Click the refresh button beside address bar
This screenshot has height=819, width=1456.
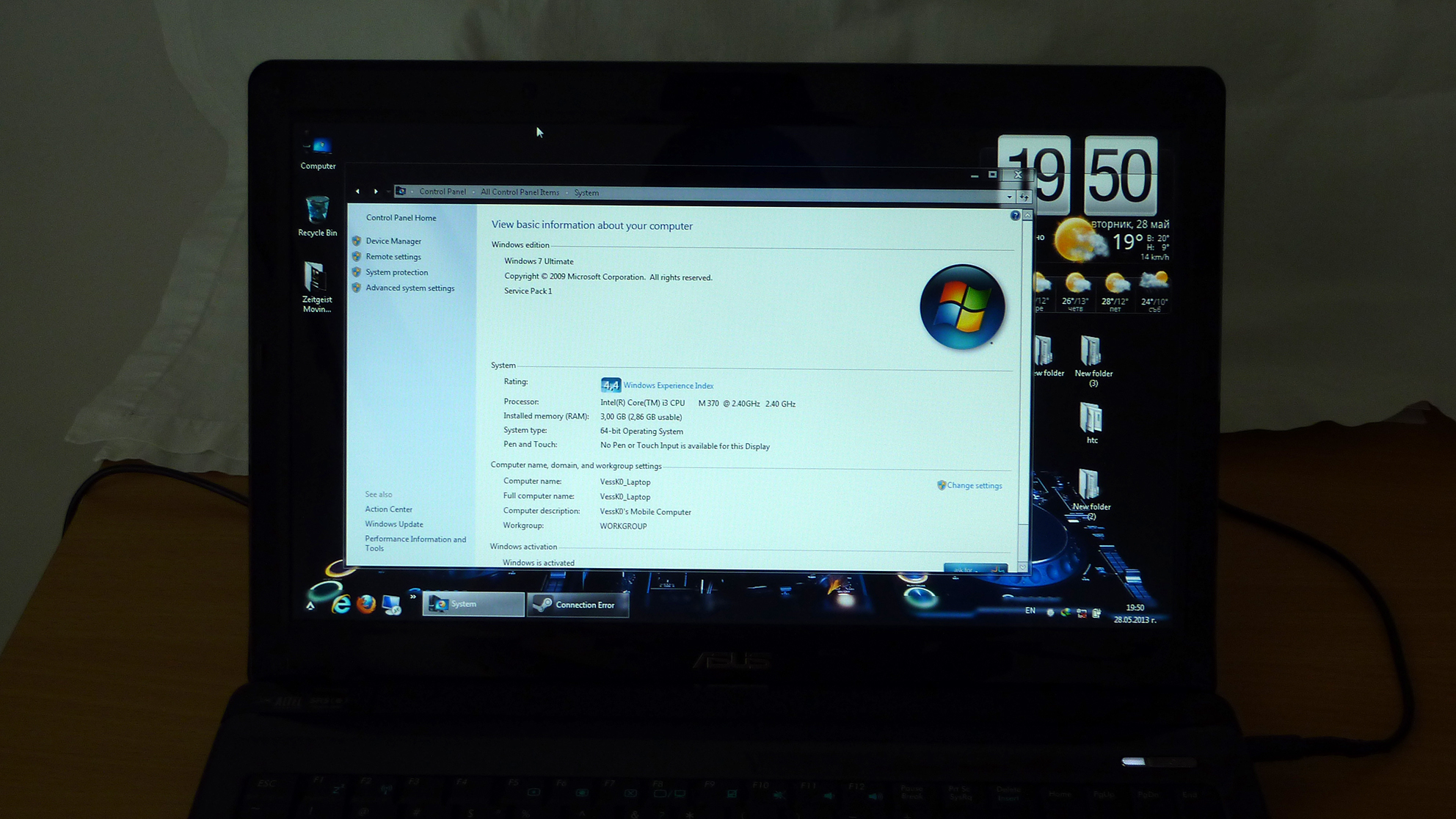click(1024, 197)
